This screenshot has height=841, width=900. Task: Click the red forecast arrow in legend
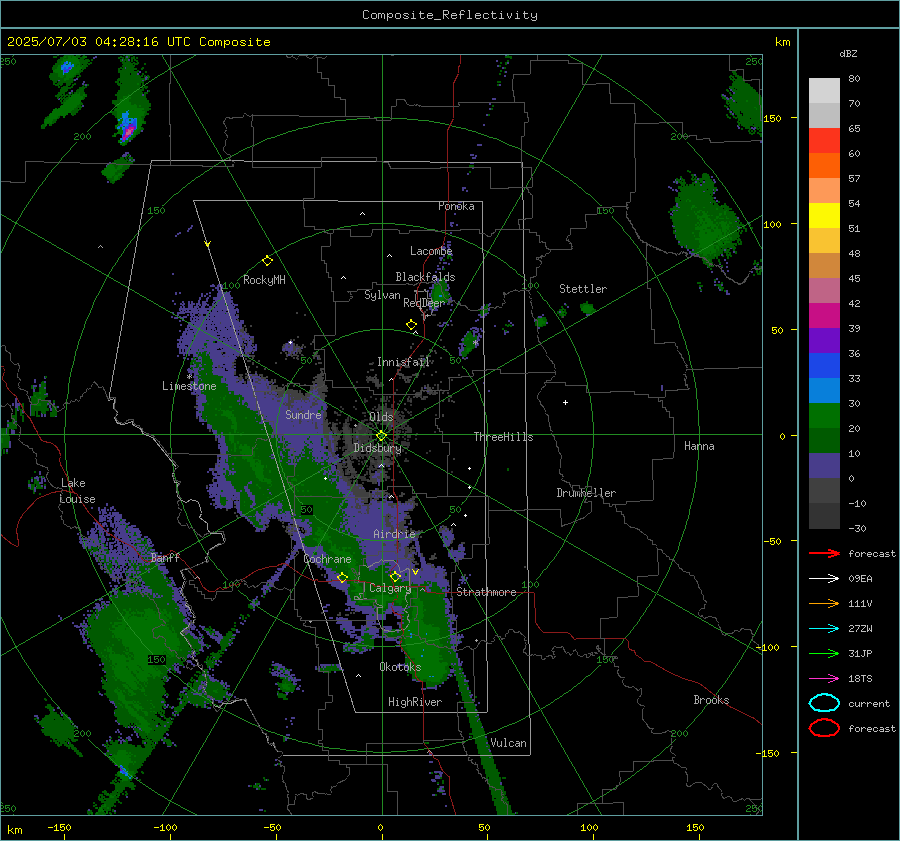tap(824, 553)
